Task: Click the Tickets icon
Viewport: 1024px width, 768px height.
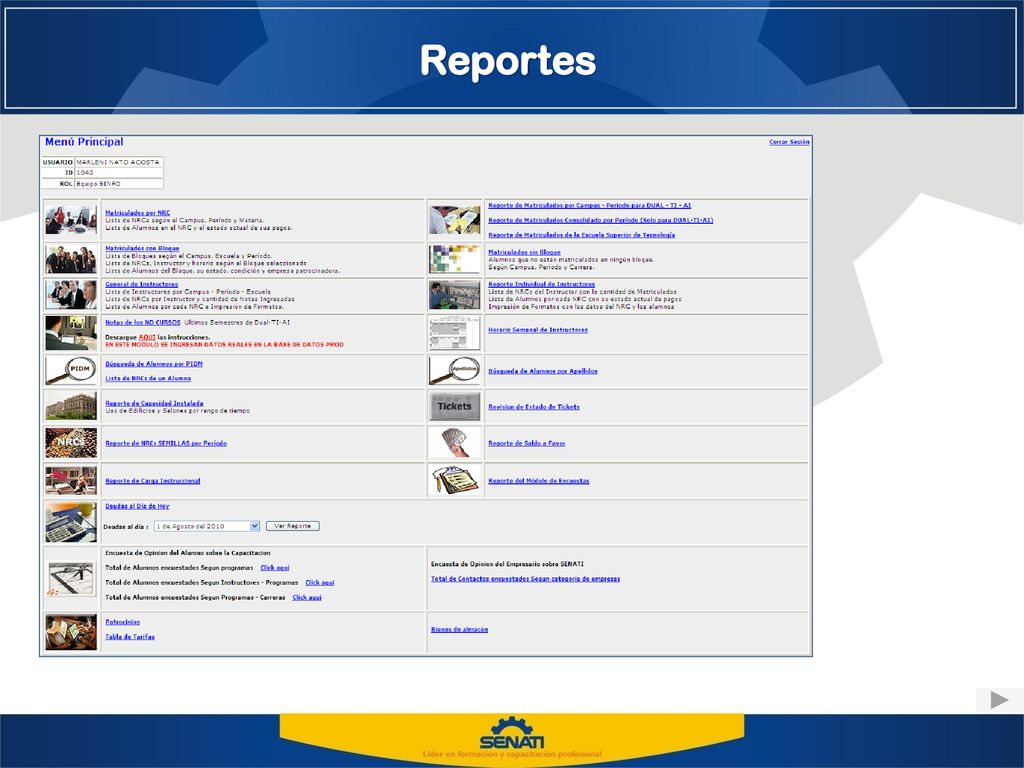Action: click(455, 406)
